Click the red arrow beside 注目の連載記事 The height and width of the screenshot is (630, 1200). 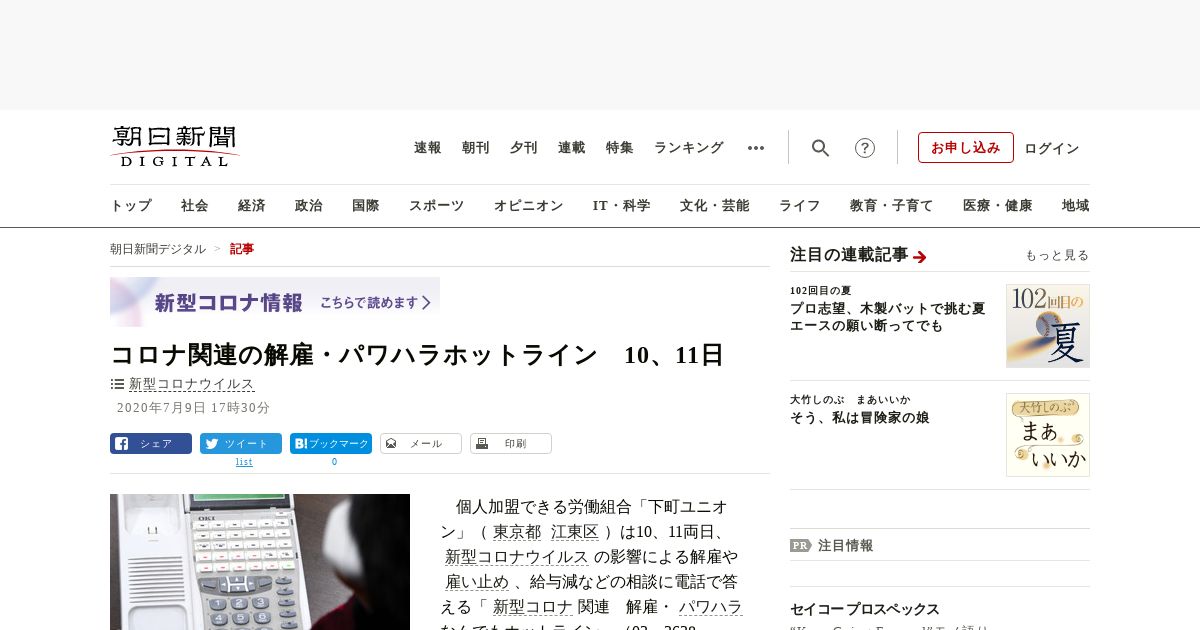(x=920, y=257)
